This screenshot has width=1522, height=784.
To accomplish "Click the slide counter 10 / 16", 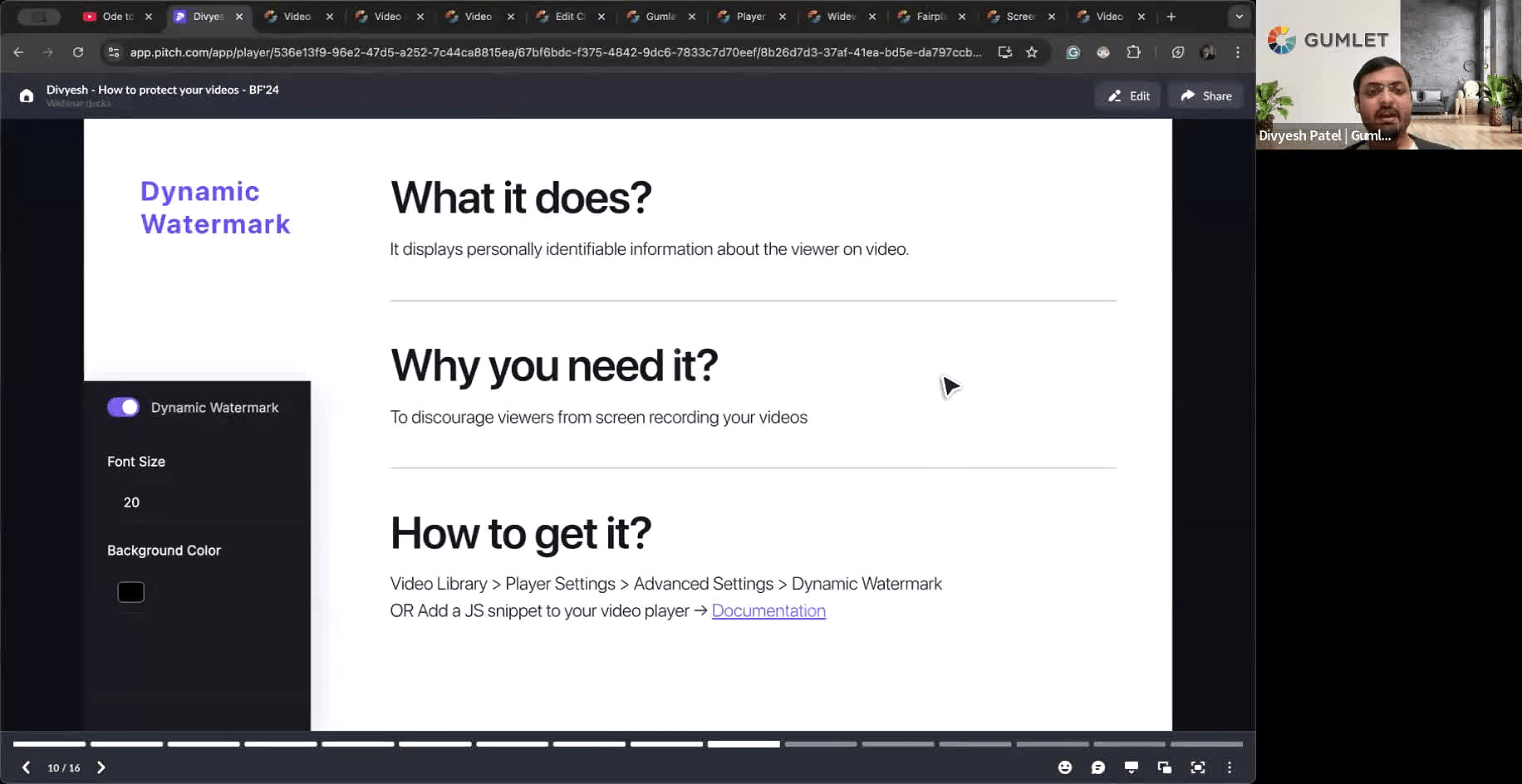I will (64, 768).
